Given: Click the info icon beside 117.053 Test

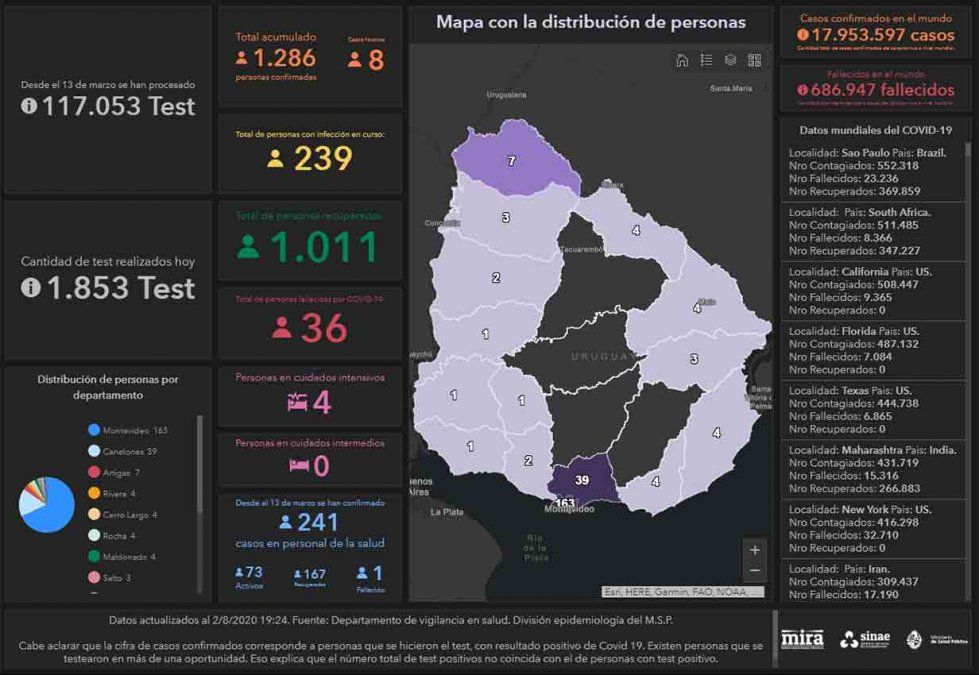Looking at the screenshot, I should tap(29, 106).
